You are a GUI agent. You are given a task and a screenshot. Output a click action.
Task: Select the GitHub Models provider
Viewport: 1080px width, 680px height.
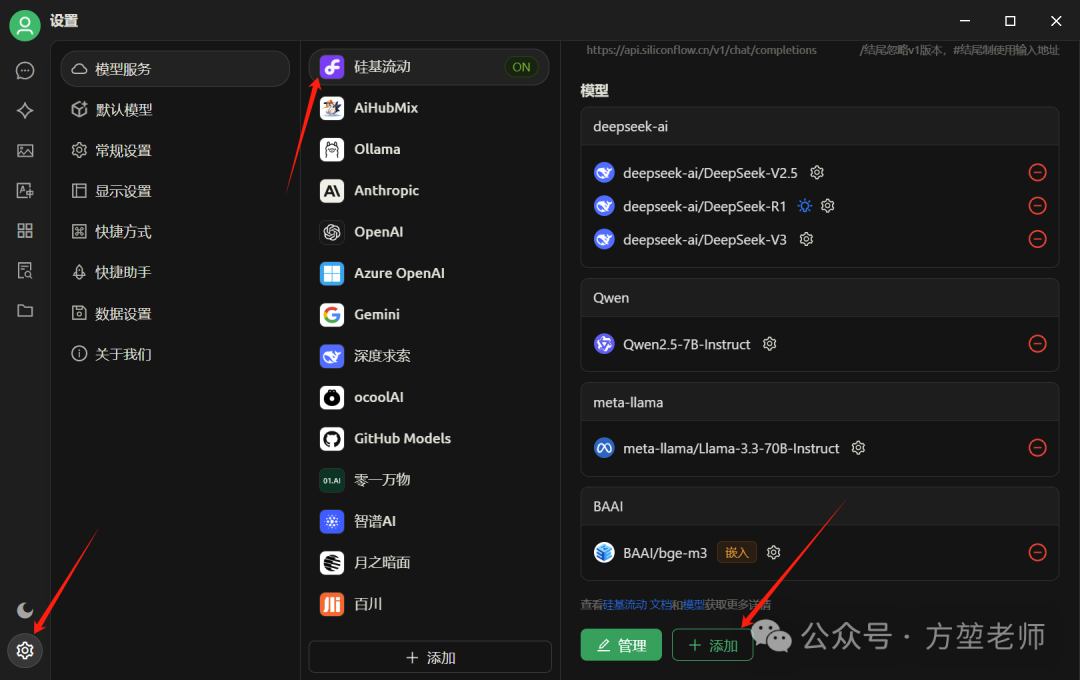tap(429, 439)
